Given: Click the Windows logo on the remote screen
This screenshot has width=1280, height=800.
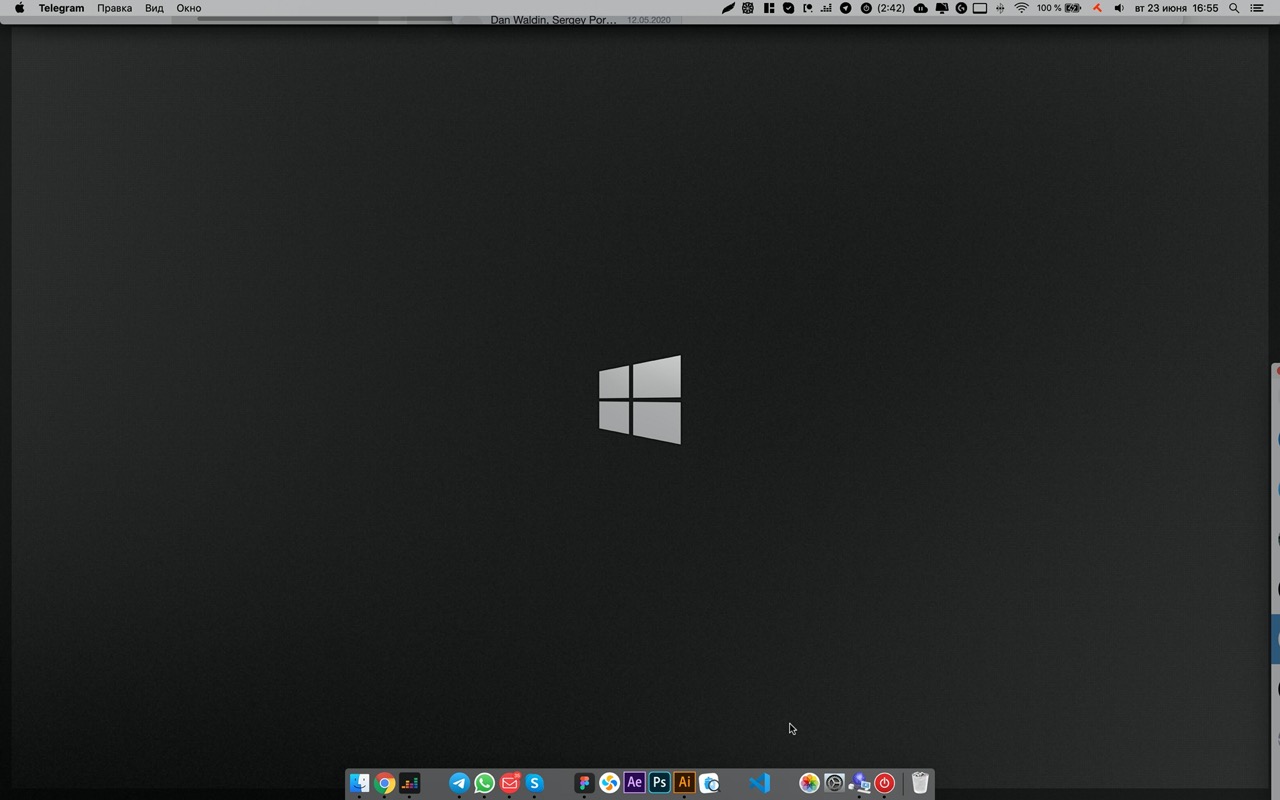Looking at the screenshot, I should click(x=640, y=400).
